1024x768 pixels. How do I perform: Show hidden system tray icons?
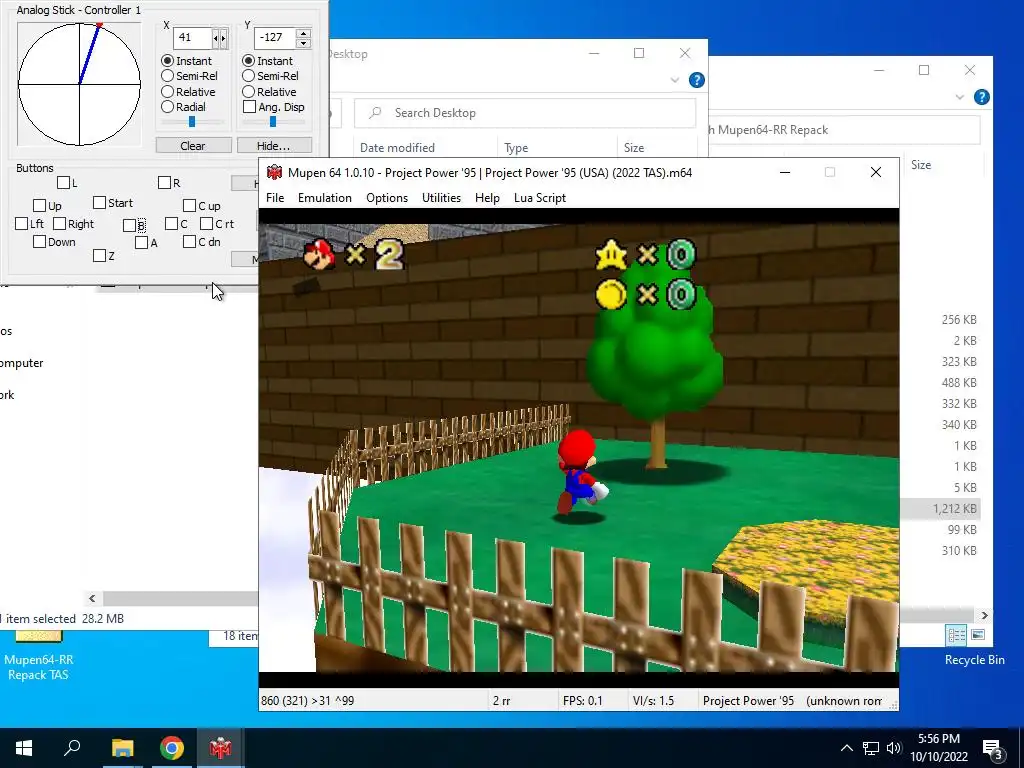click(x=846, y=748)
